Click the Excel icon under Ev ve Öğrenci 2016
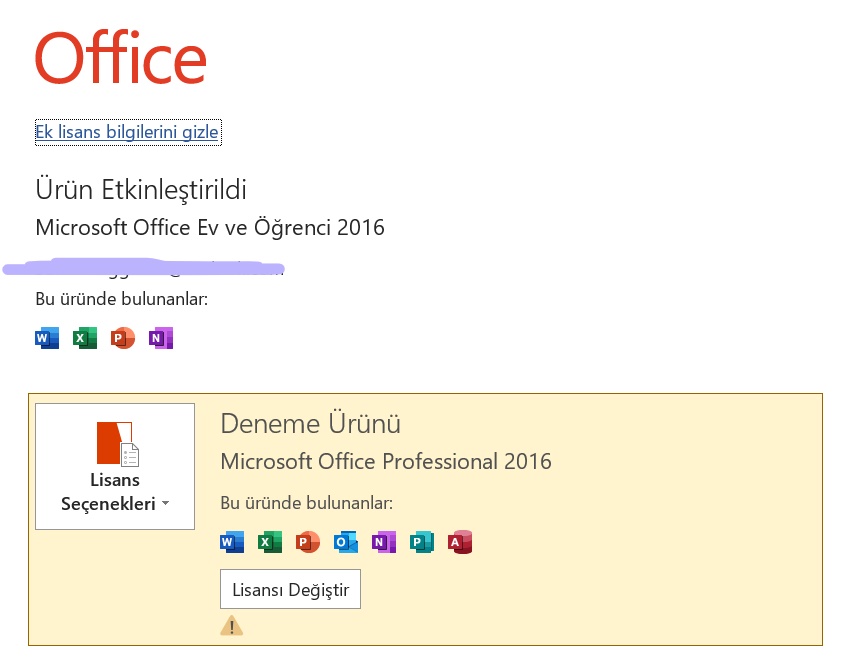The width and height of the screenshot is (847, 658). pos(85,338)
